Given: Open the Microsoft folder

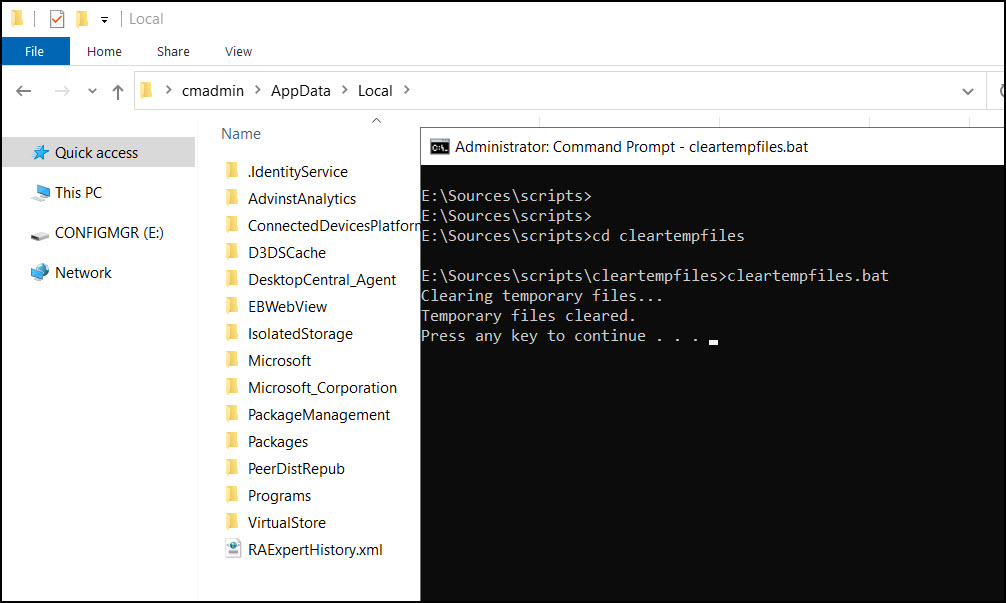Looking at the screenshot, I should 278,360.
